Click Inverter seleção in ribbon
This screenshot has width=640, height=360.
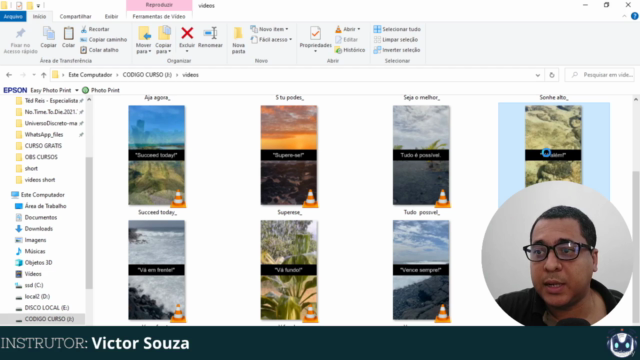397,50
